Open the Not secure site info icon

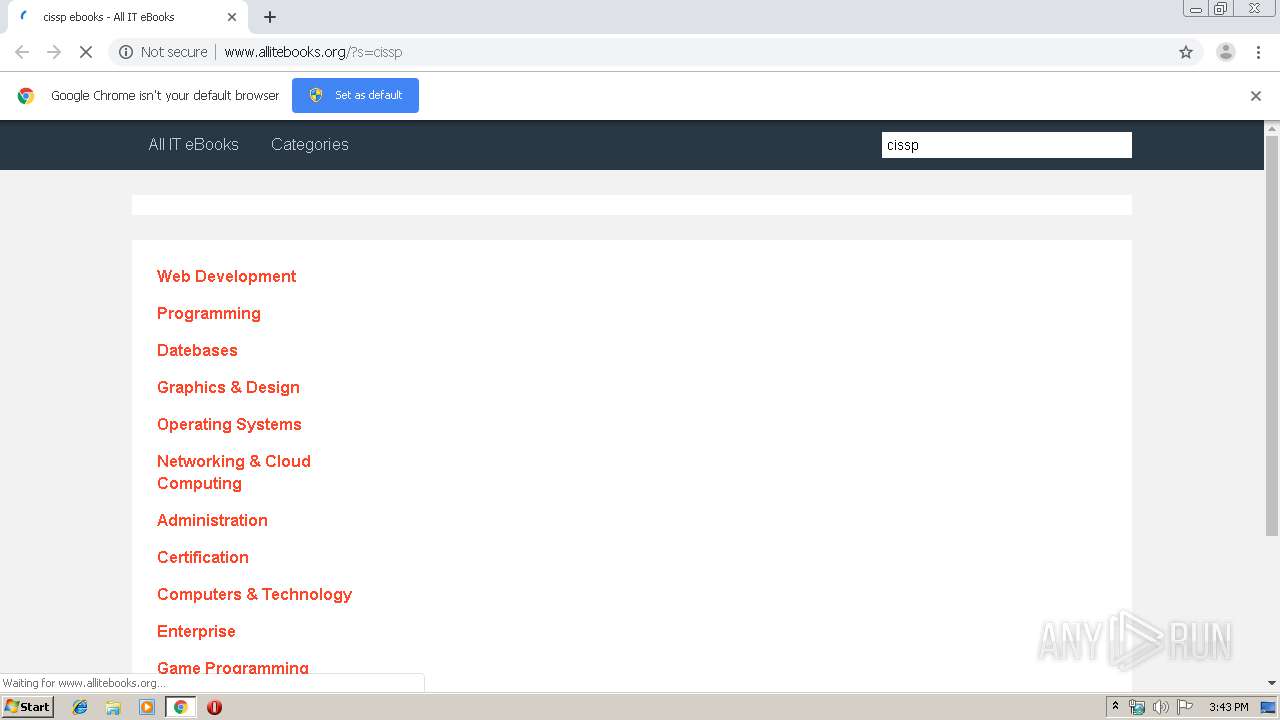tap(126, 52)
